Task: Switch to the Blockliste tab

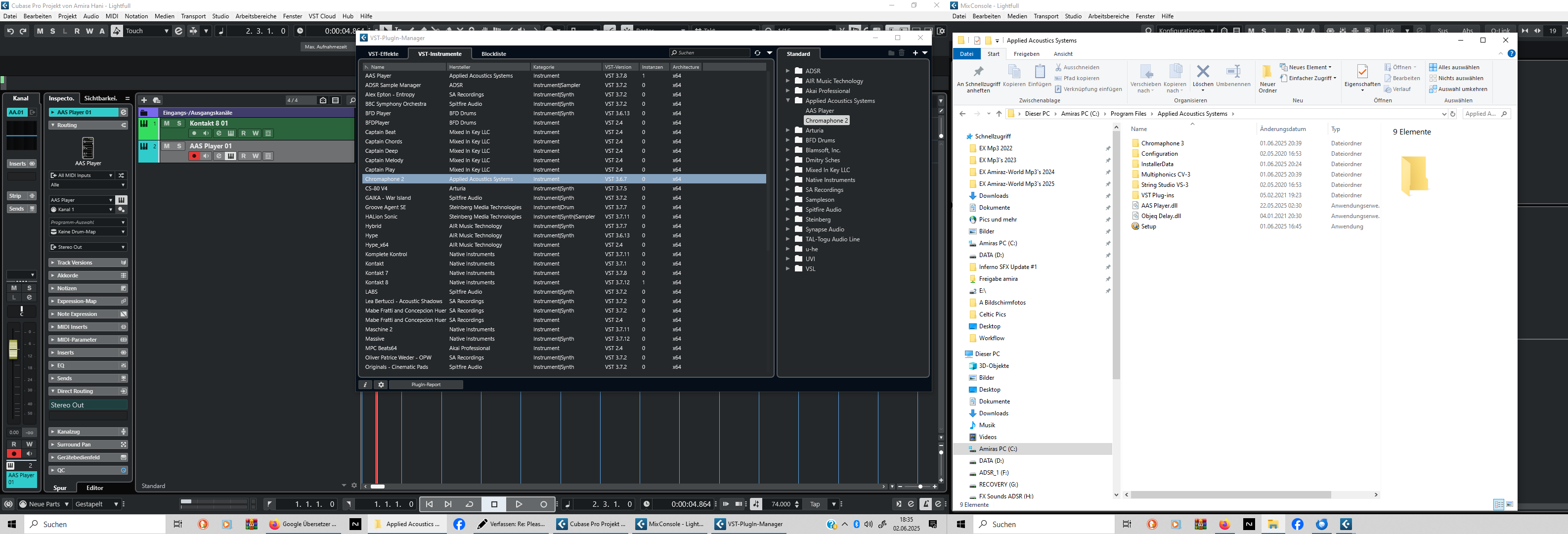Action: (x=494, y=53)
